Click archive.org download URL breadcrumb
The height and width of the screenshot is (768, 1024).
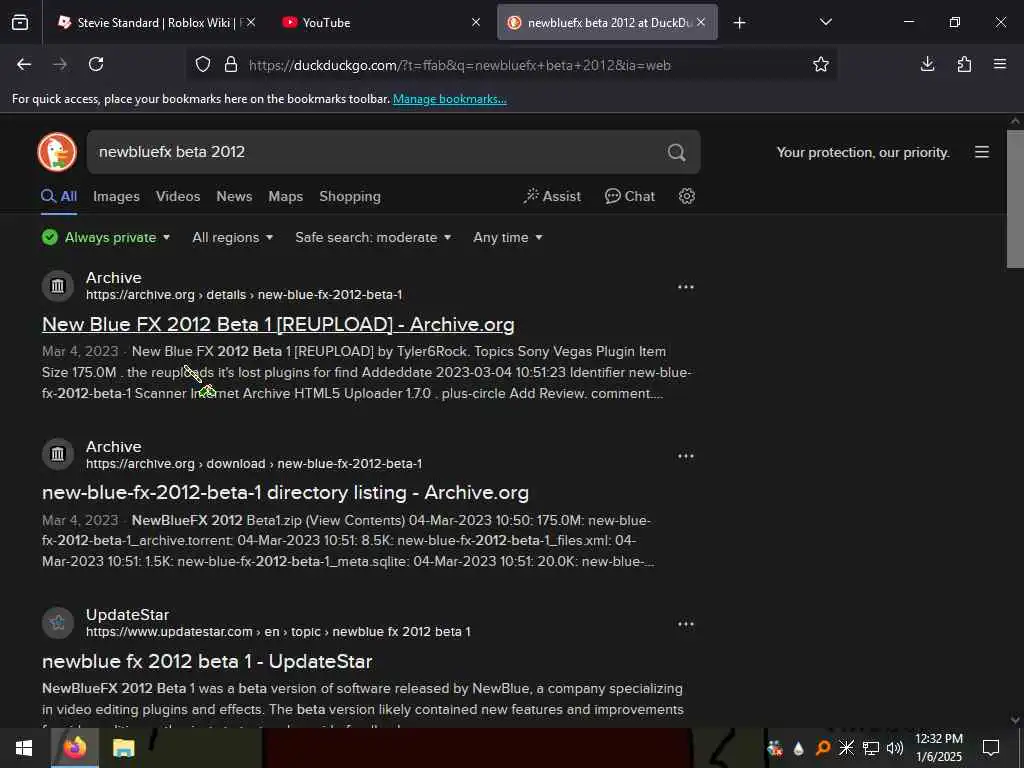[x=253, y=464]
